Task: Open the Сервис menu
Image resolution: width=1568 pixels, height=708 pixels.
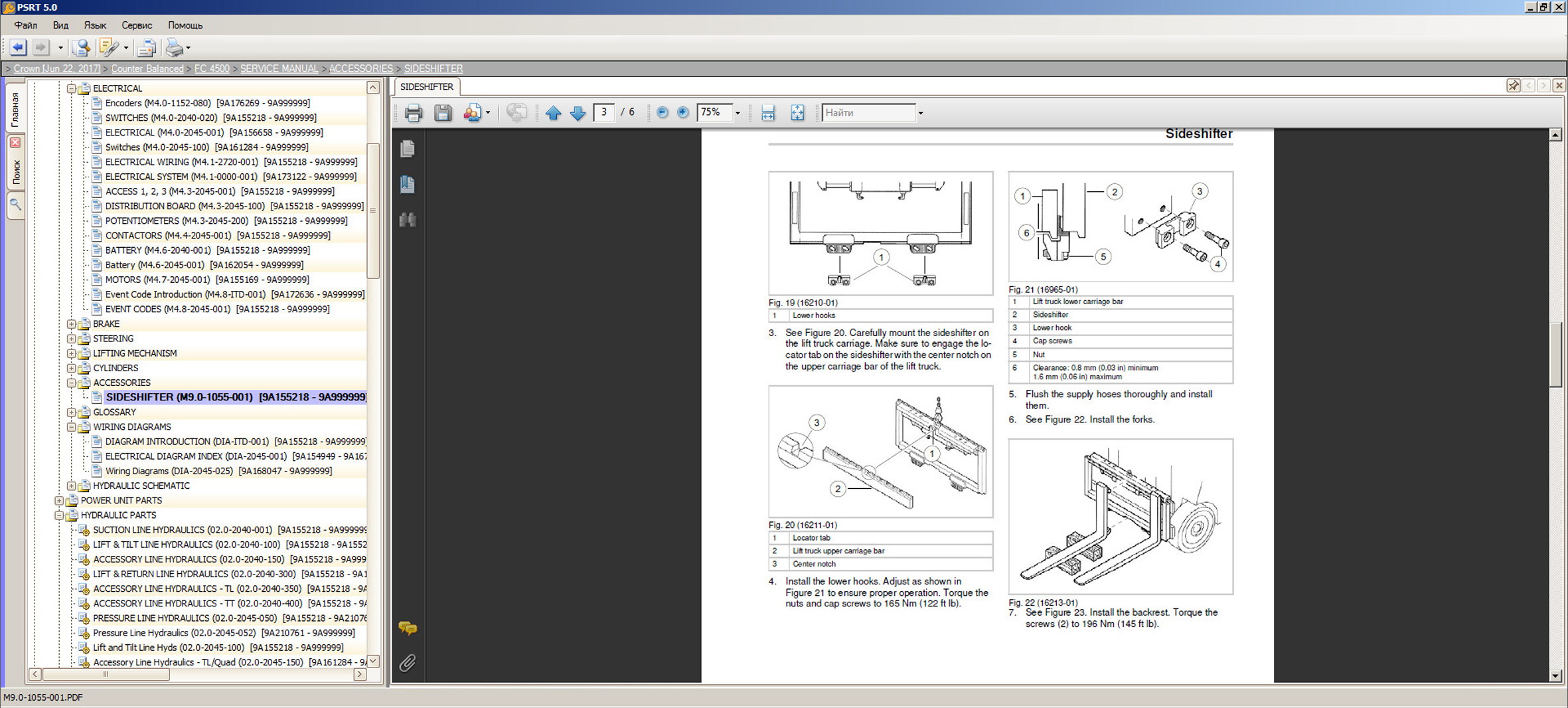Action: pyautogui.click(x=137, y=25)
